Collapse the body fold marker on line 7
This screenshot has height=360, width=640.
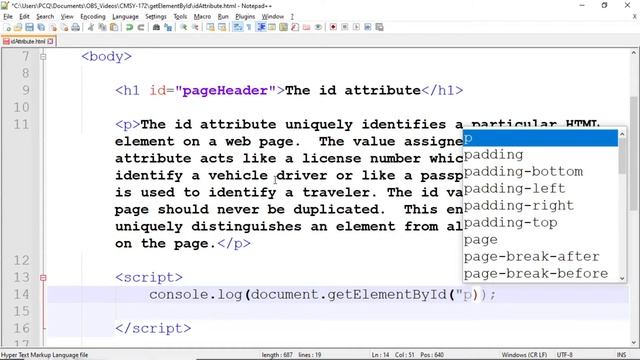43,57
